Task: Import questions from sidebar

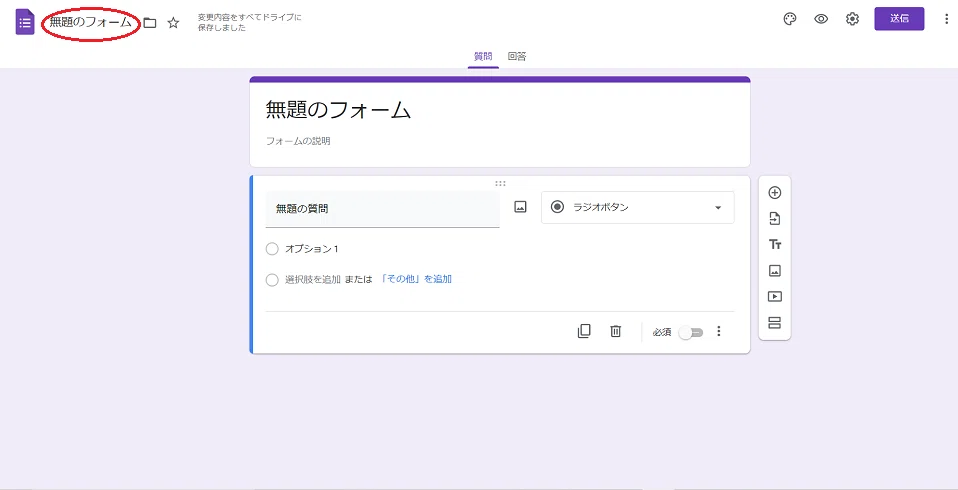Action: [x=775, y=219]
